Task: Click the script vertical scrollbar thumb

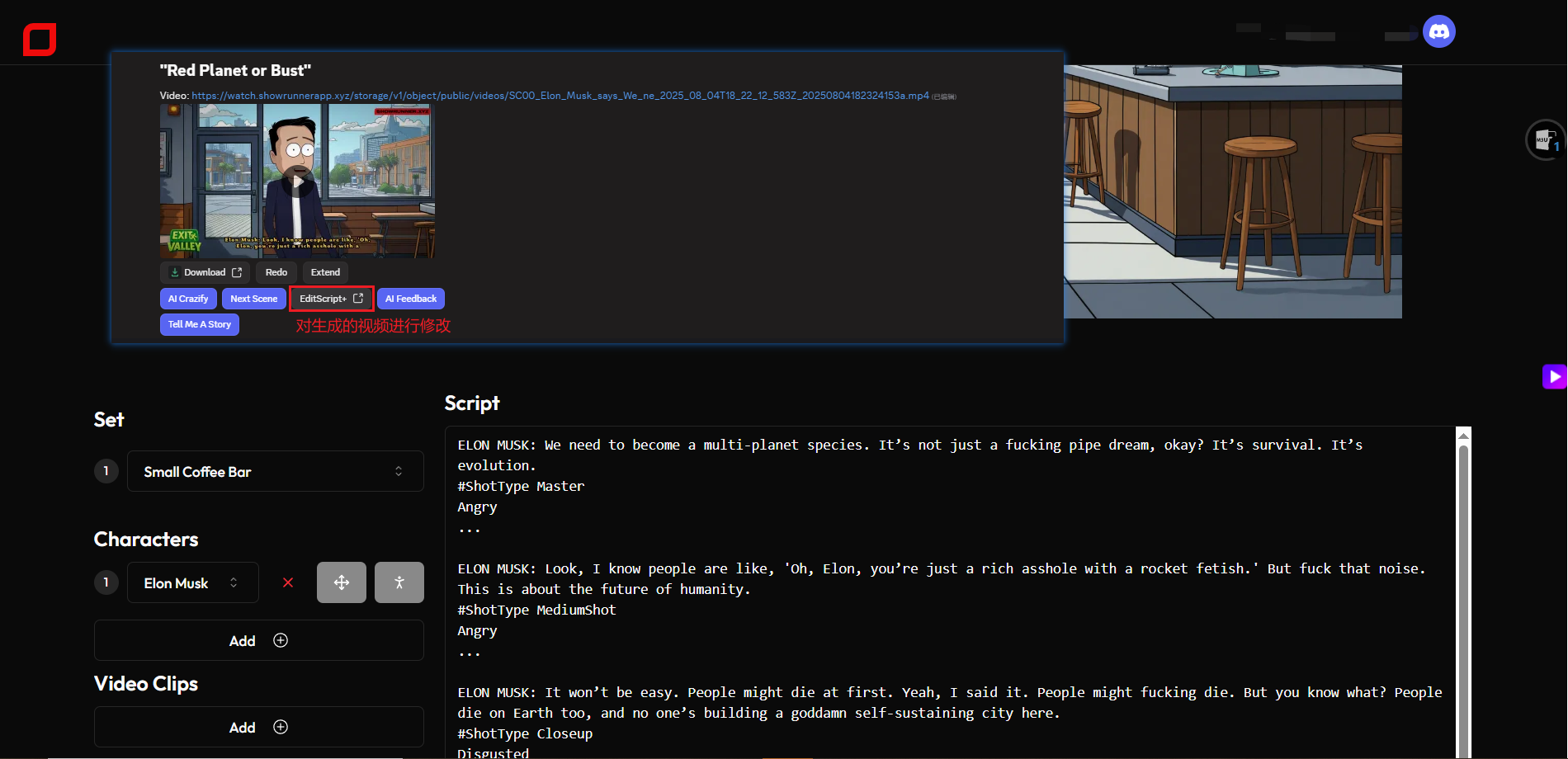Action: [x=1463, y=602]
